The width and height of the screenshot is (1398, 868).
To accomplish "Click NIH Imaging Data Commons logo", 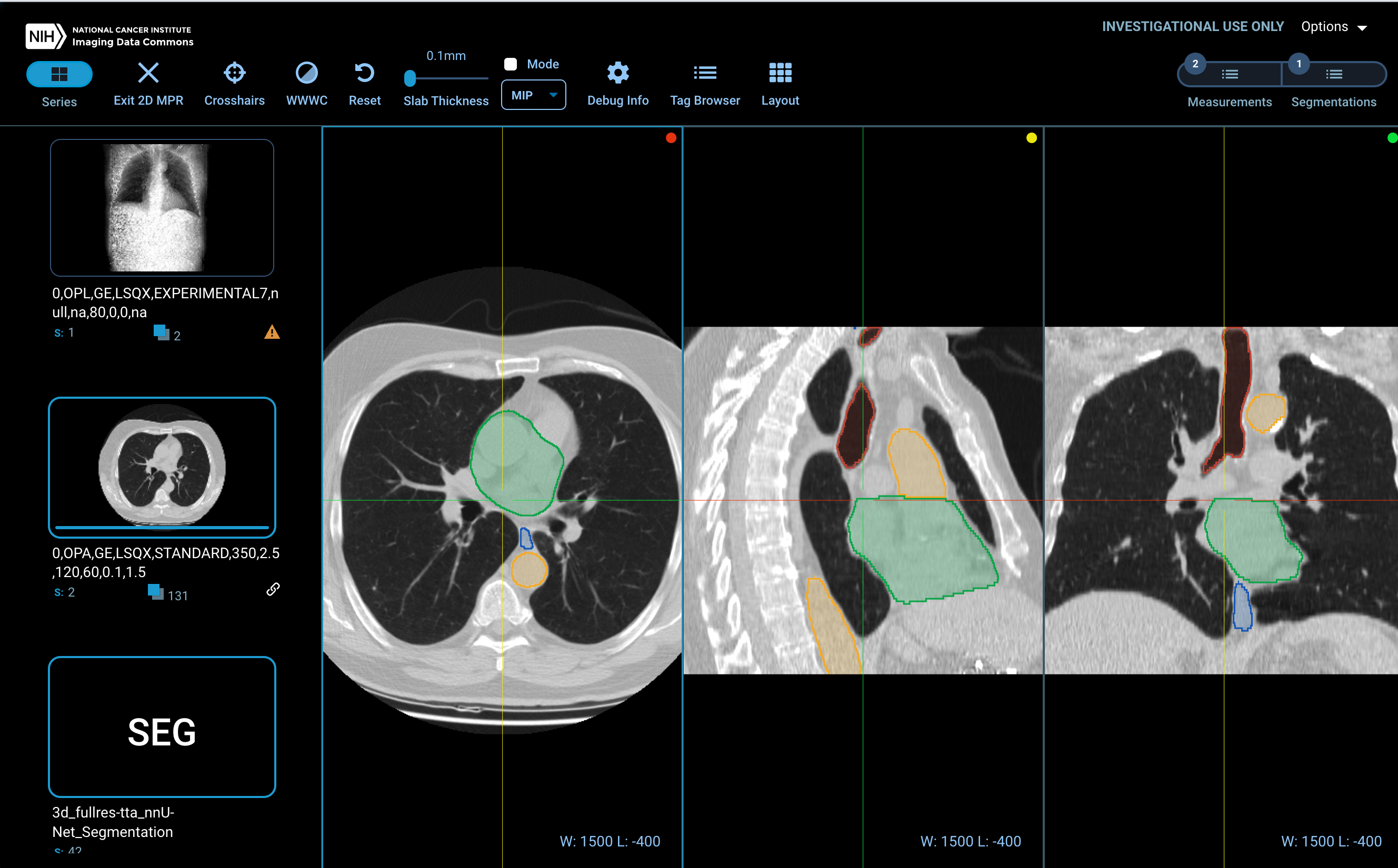I will 109,36.
